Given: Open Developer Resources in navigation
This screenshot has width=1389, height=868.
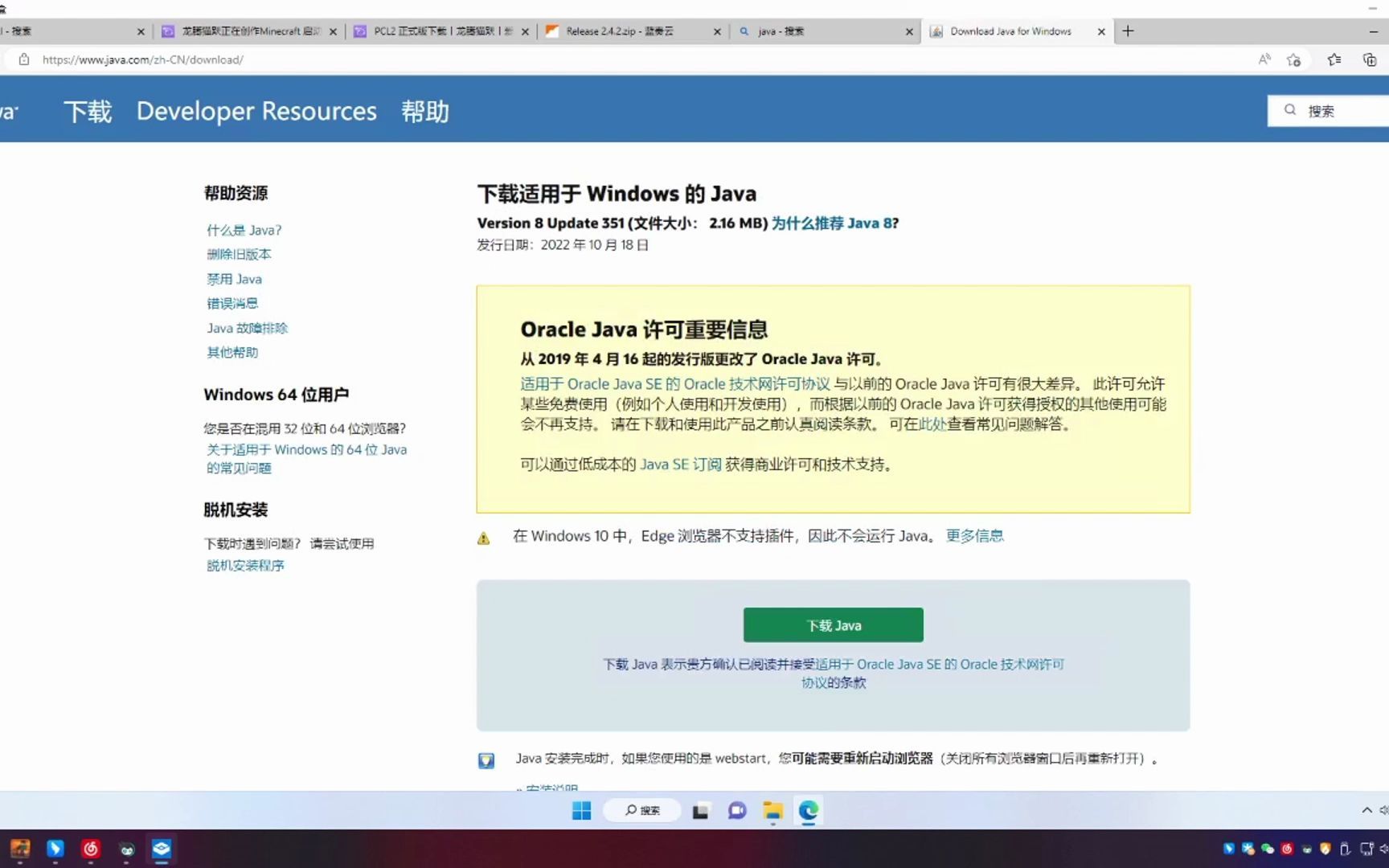Looking at the screenshot, I should point(256,111).
